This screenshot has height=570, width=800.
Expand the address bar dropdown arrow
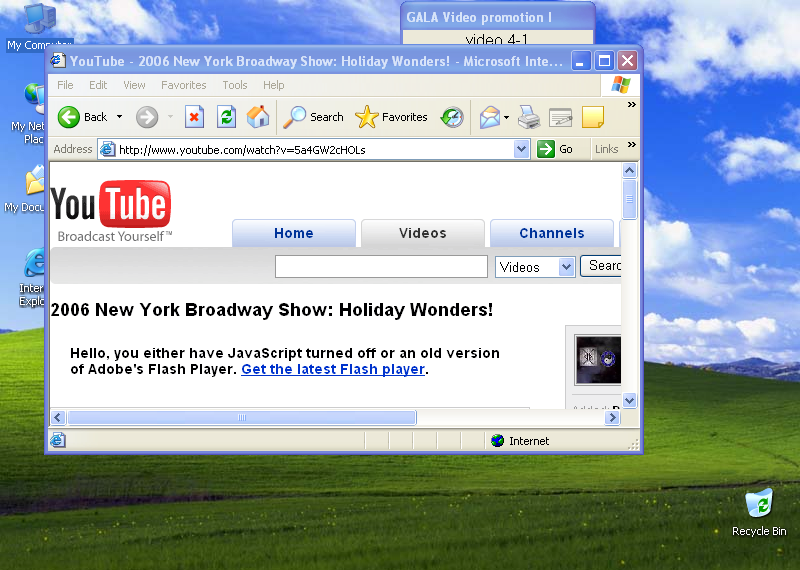click(x=521, y=150)
